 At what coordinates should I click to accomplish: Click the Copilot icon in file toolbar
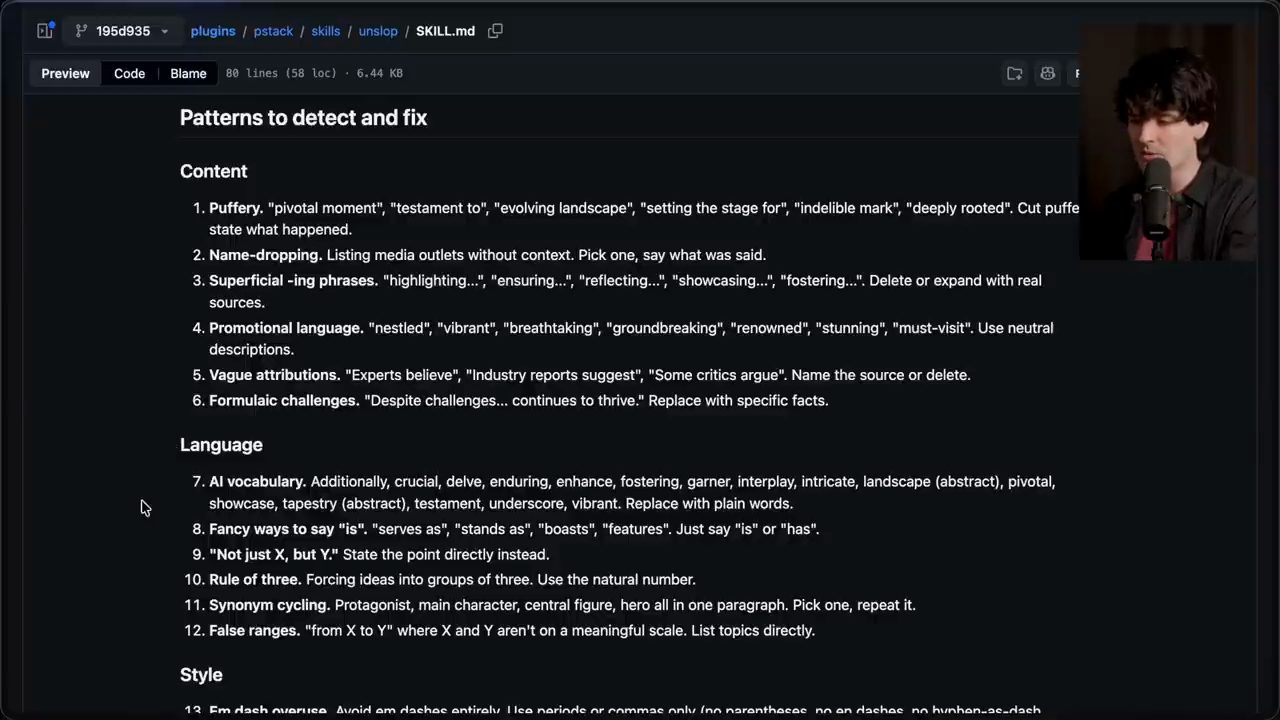(x=1047, y=73)
